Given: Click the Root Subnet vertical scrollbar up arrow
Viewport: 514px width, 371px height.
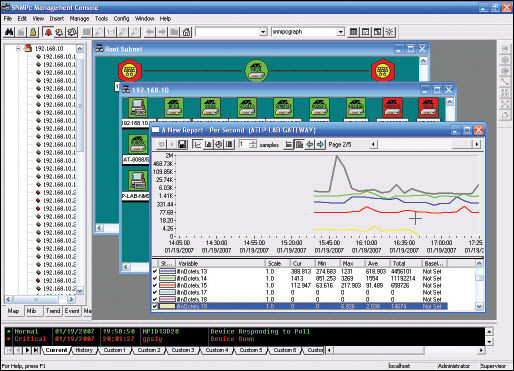Looking at the screenshot, I should 423,61.
